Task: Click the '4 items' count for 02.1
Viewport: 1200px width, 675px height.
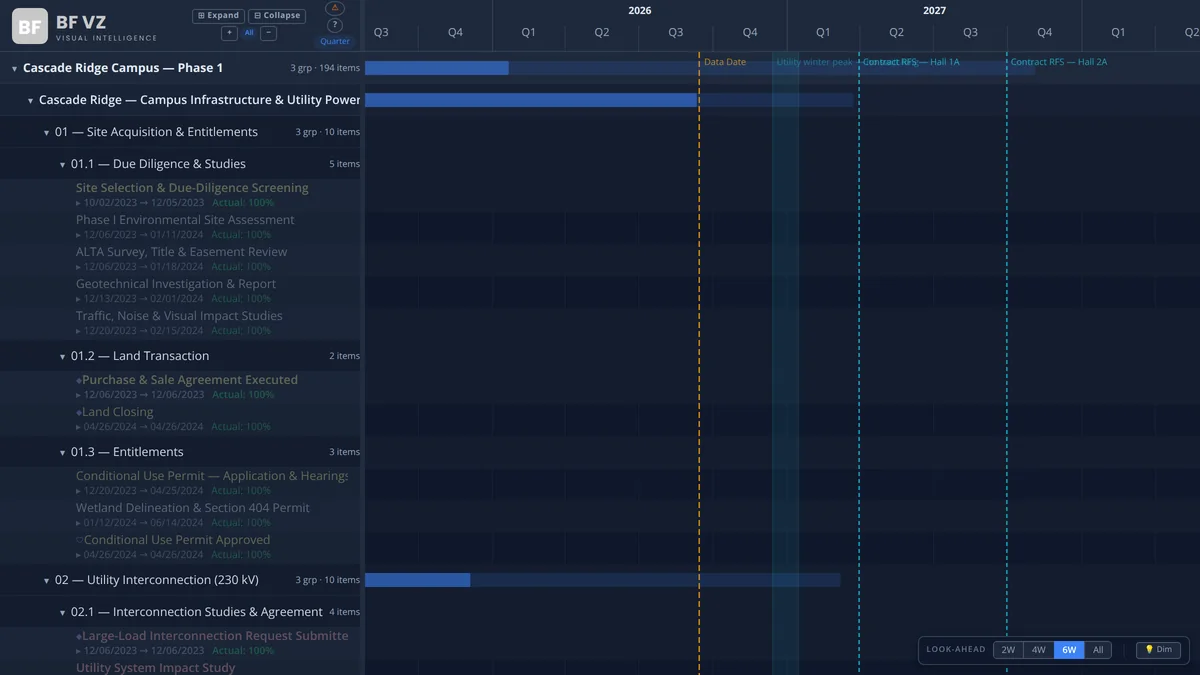Action: tap(344, 612)
